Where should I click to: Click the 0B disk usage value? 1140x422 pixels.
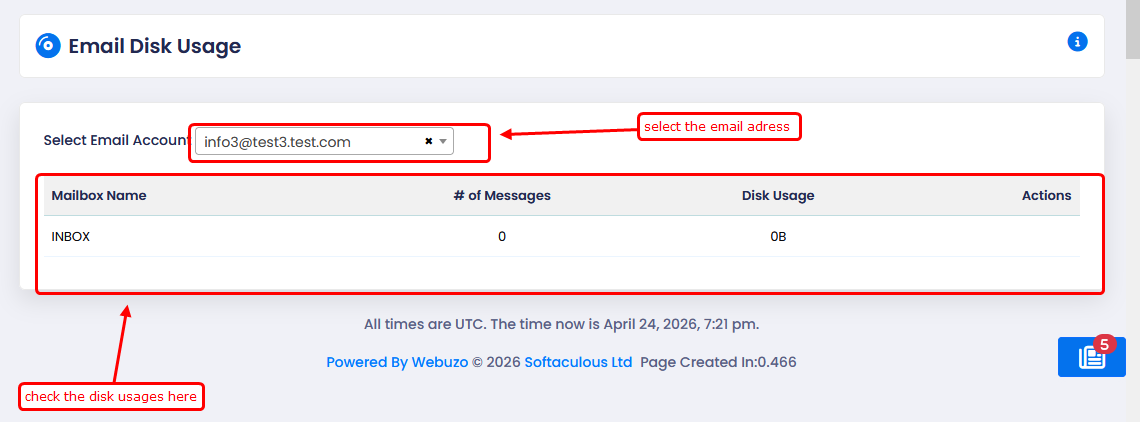tap(778, 237)
